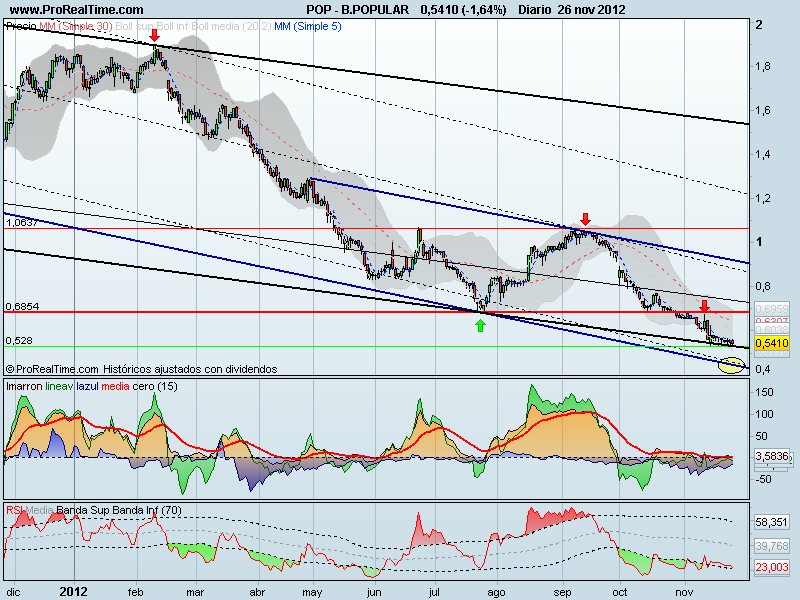
Task: Click the Boll inf legend entry
Action: [172, 26]
